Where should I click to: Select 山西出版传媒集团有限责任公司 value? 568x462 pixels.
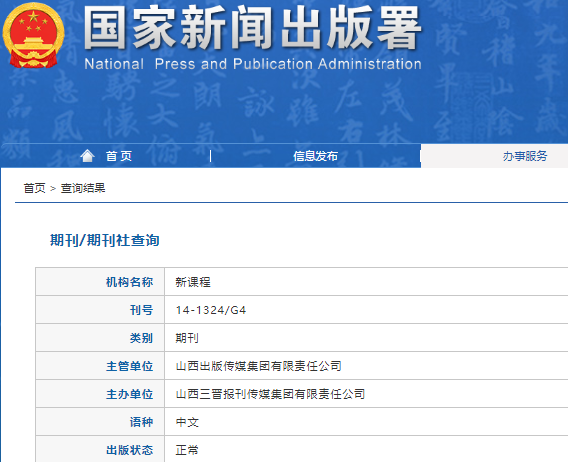pos(259,366)
